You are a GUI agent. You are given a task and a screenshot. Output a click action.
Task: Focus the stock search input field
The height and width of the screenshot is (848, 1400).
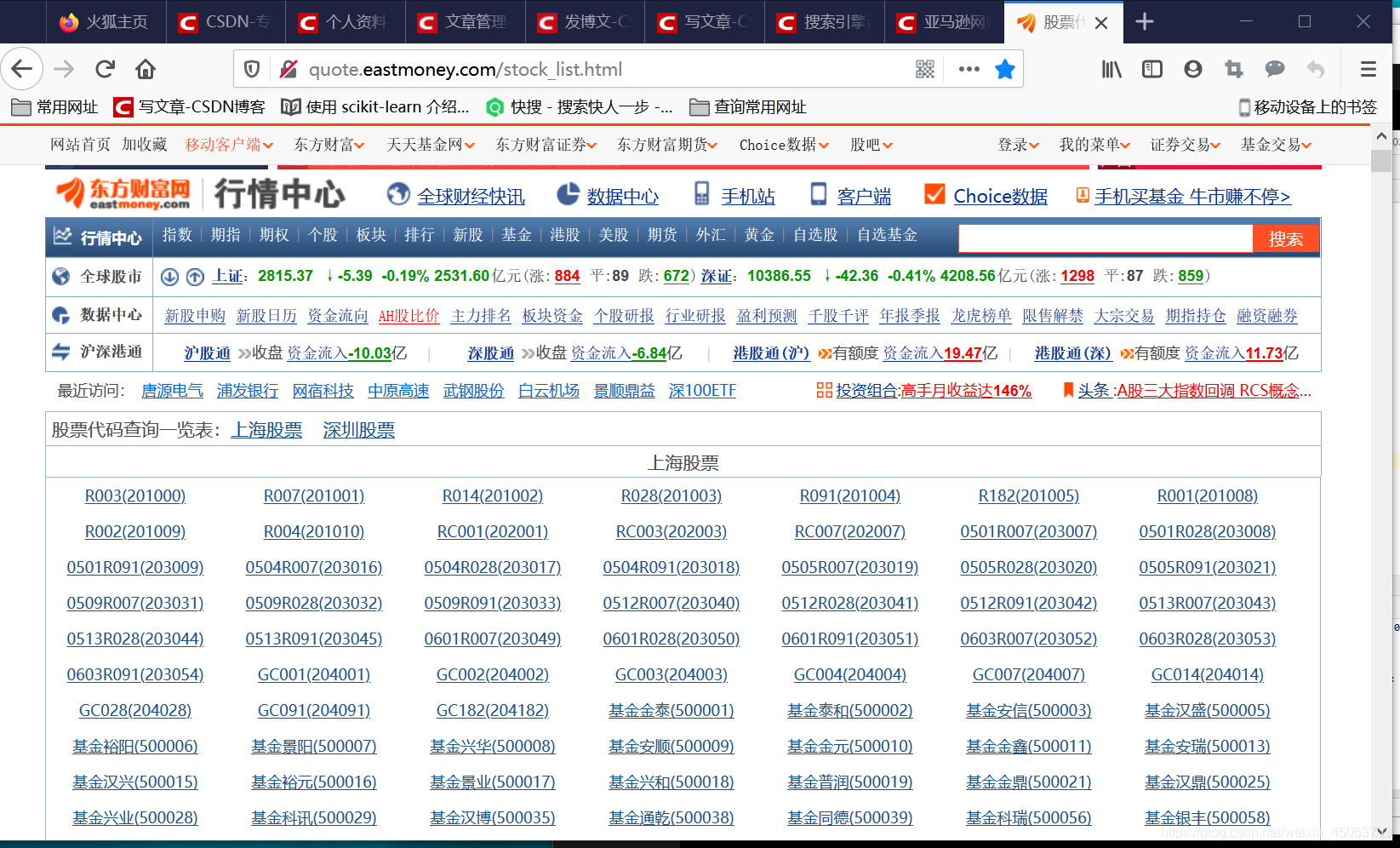[x=1106, y=239]
